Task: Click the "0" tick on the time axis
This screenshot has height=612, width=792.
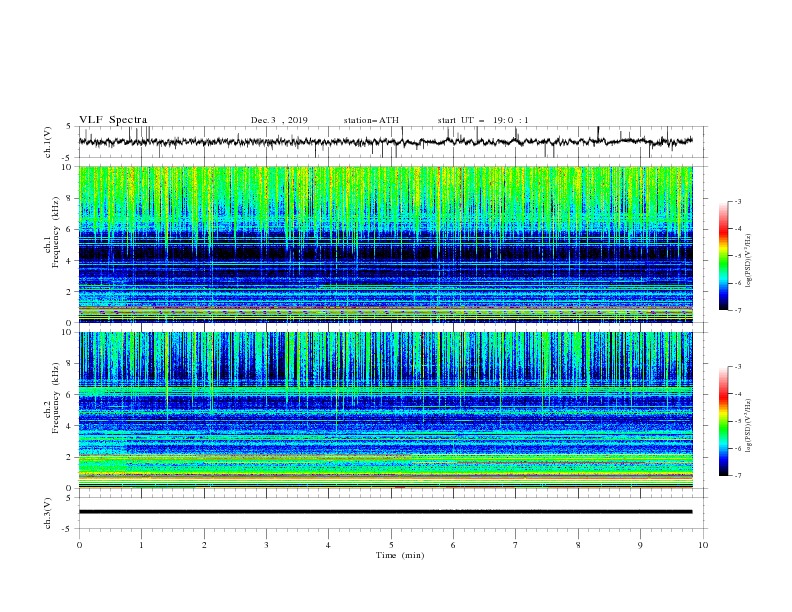Action: tap(79, 545)
